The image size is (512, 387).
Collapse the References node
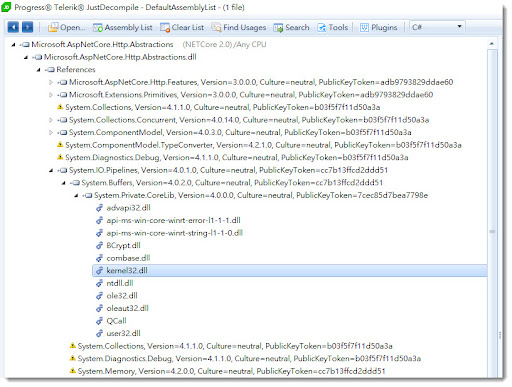coord(38,70)
